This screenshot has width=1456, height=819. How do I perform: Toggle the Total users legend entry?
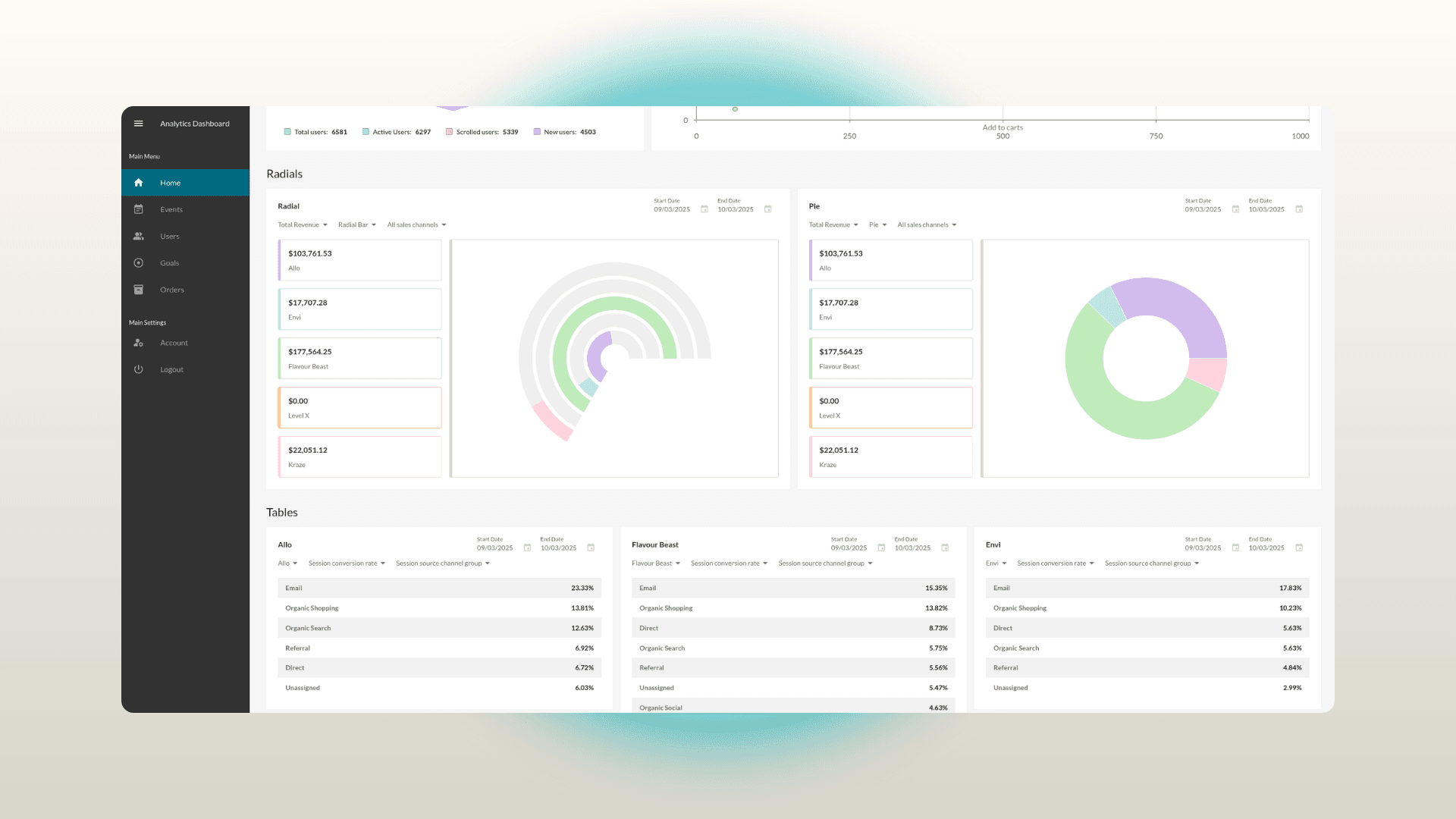[315, 131]
